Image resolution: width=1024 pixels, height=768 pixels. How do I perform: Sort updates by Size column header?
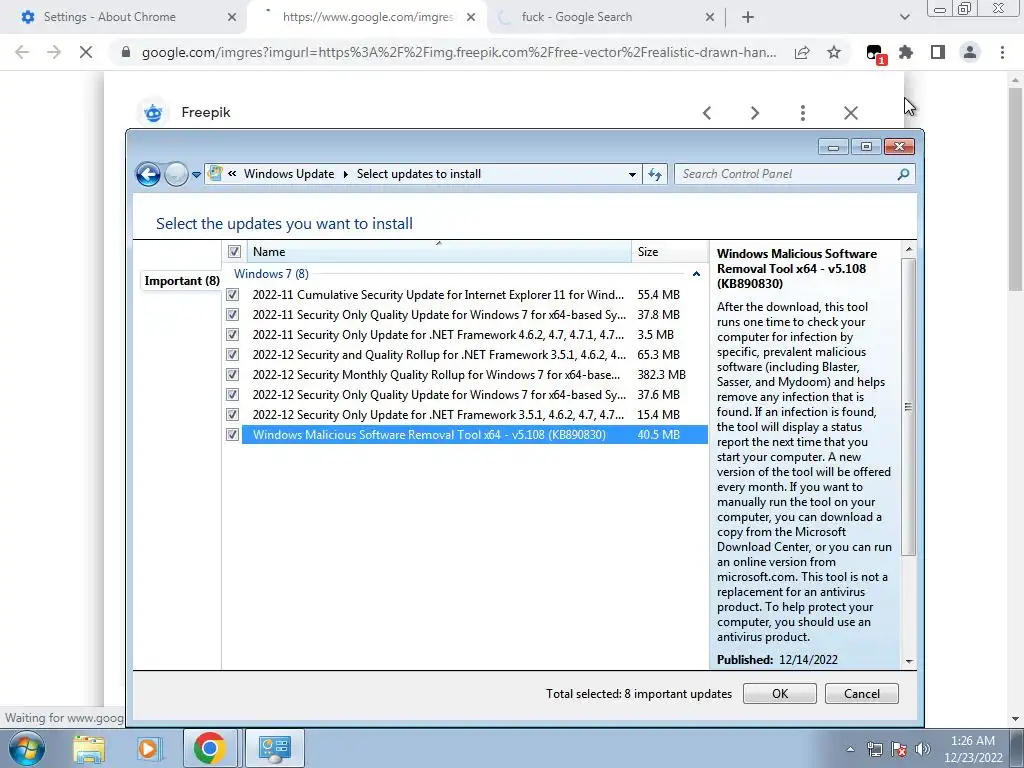coord(669,251)
